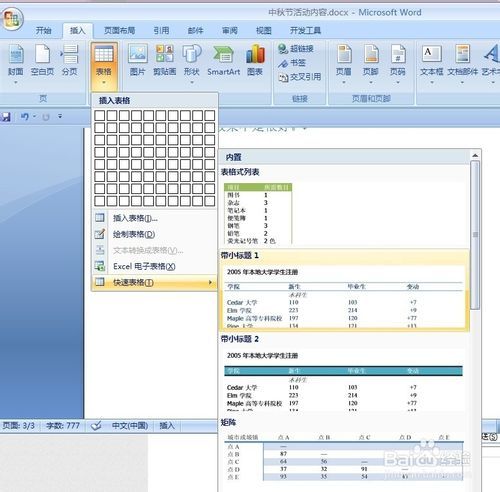
Task: Open the 开发工具 (Developer) tab
Action: (305, 31)
